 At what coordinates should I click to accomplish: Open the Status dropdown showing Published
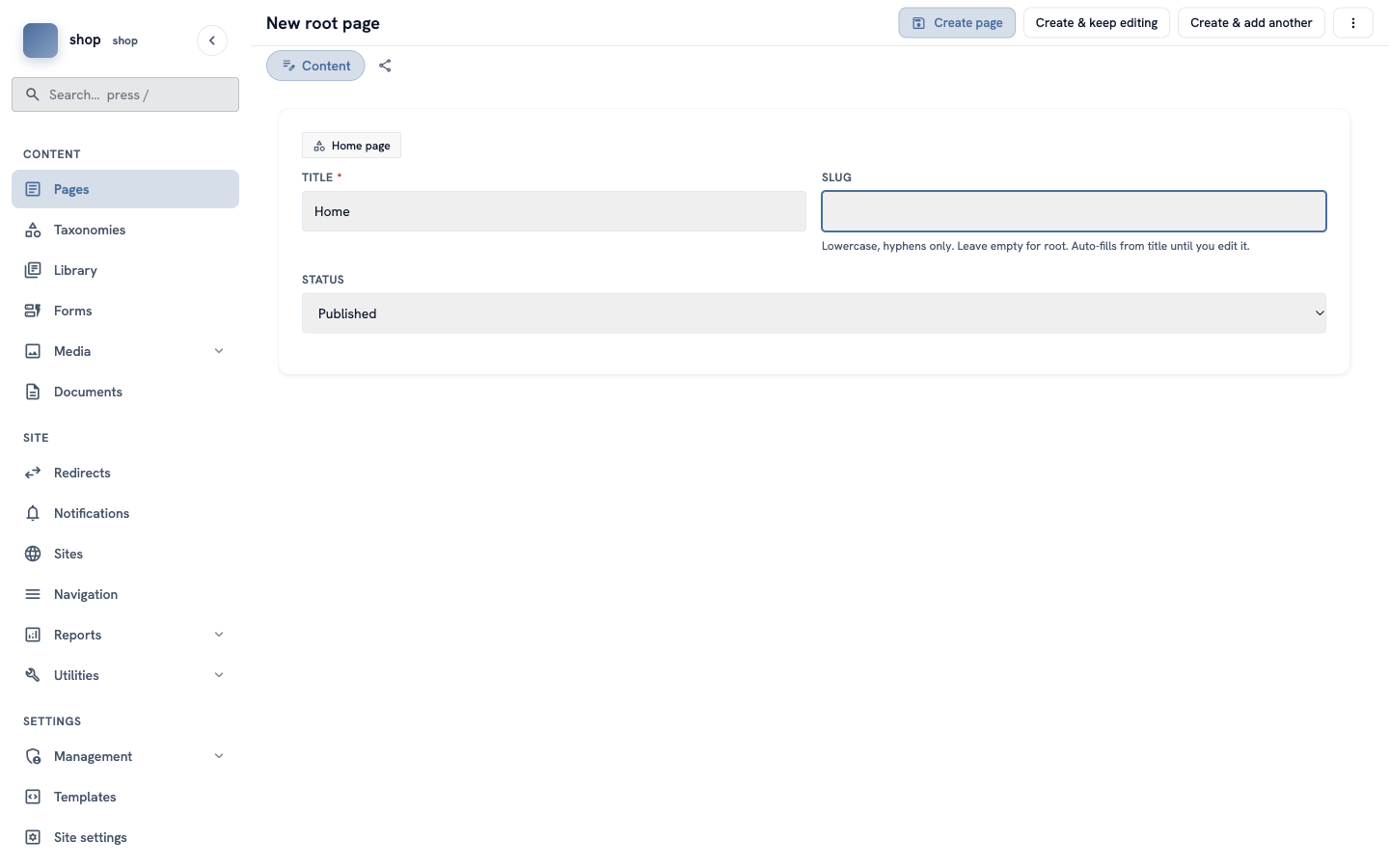(x=814, y=313)
